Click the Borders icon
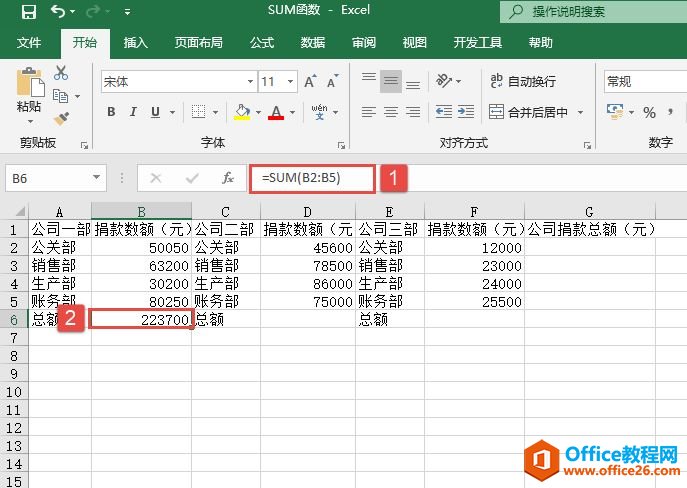The image size is (687, 488). tap(198, 112)
